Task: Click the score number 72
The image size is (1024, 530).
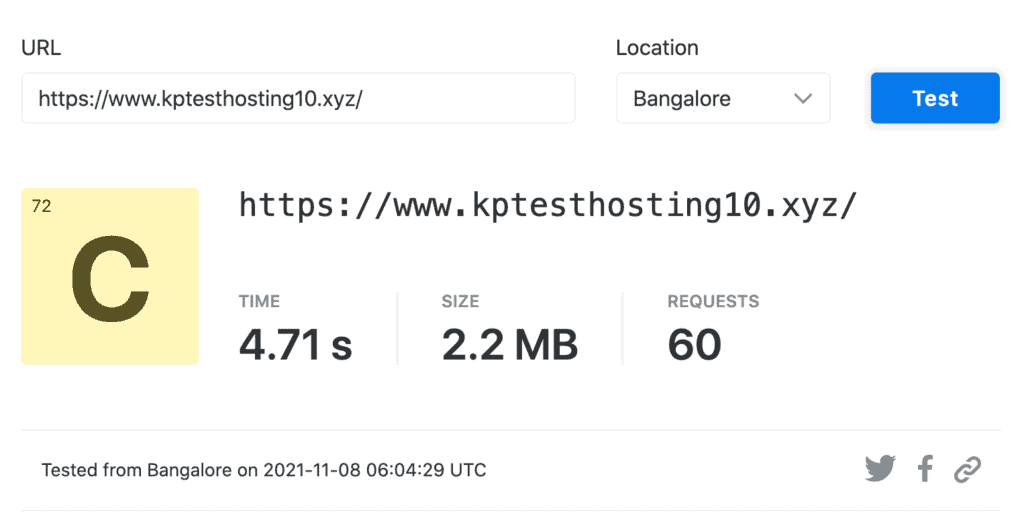Action: point(42,207)
